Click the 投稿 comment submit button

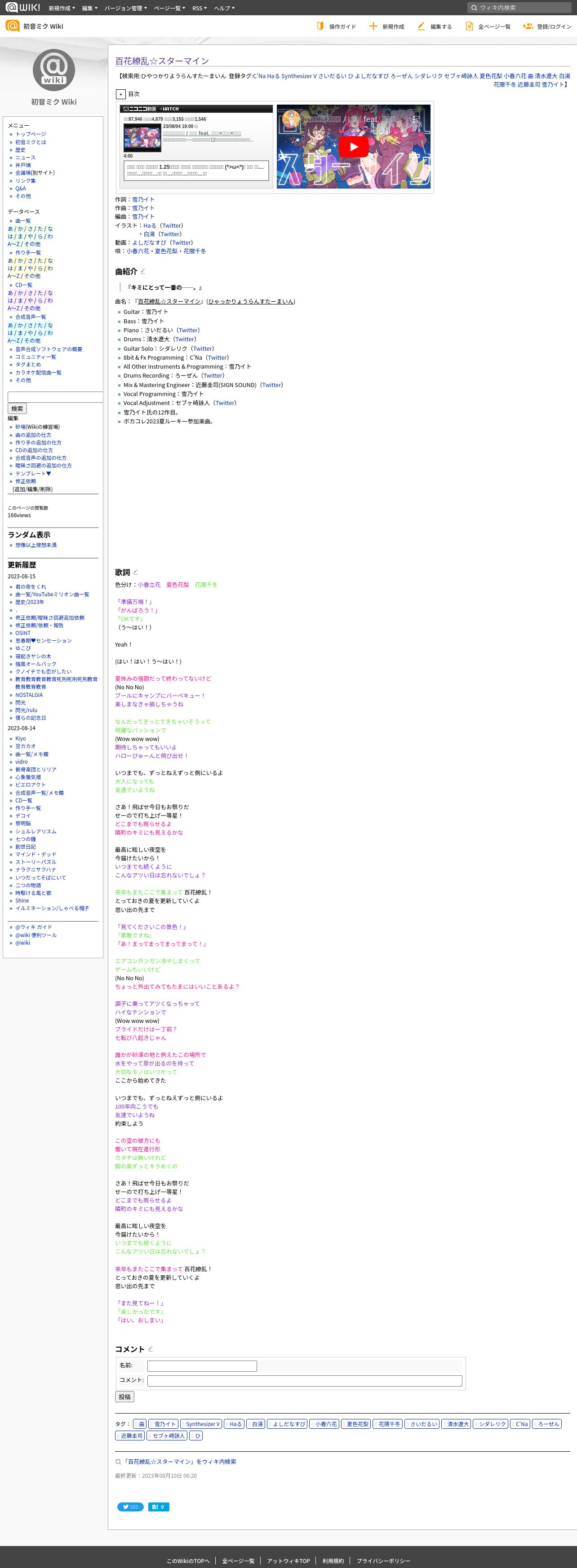coord(124,1396)
